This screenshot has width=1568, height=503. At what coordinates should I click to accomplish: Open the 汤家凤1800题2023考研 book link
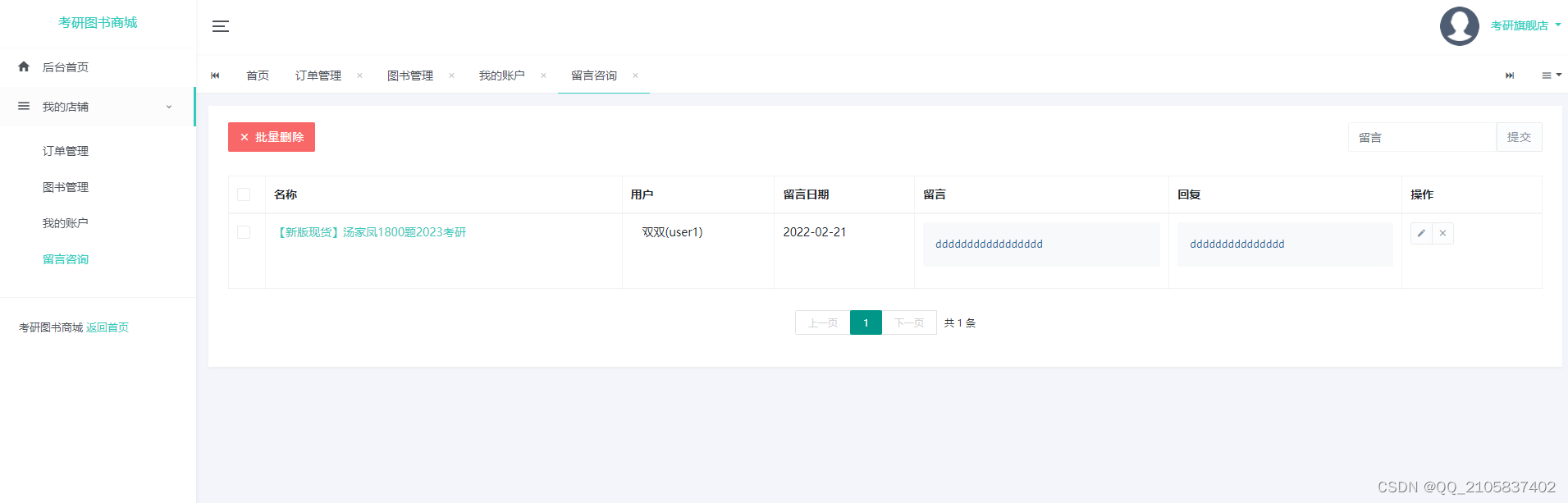(370, 232)
